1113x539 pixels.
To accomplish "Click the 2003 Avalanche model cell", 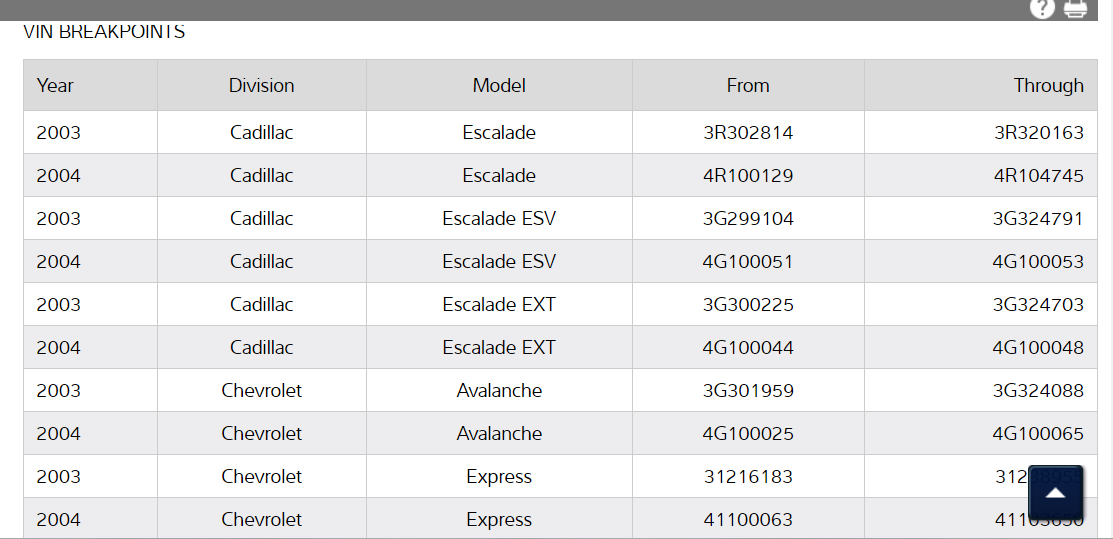I will [x=499, y=390].
